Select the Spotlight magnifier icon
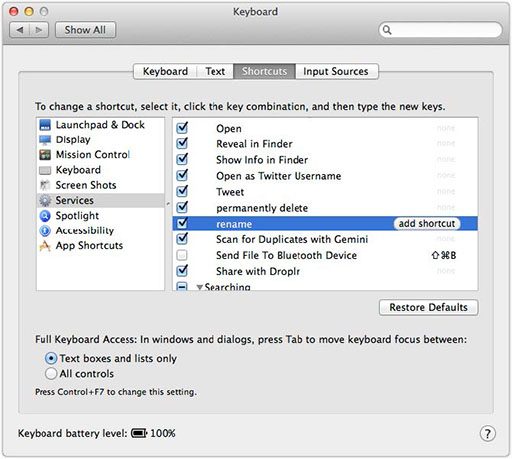 coord(45,216)
